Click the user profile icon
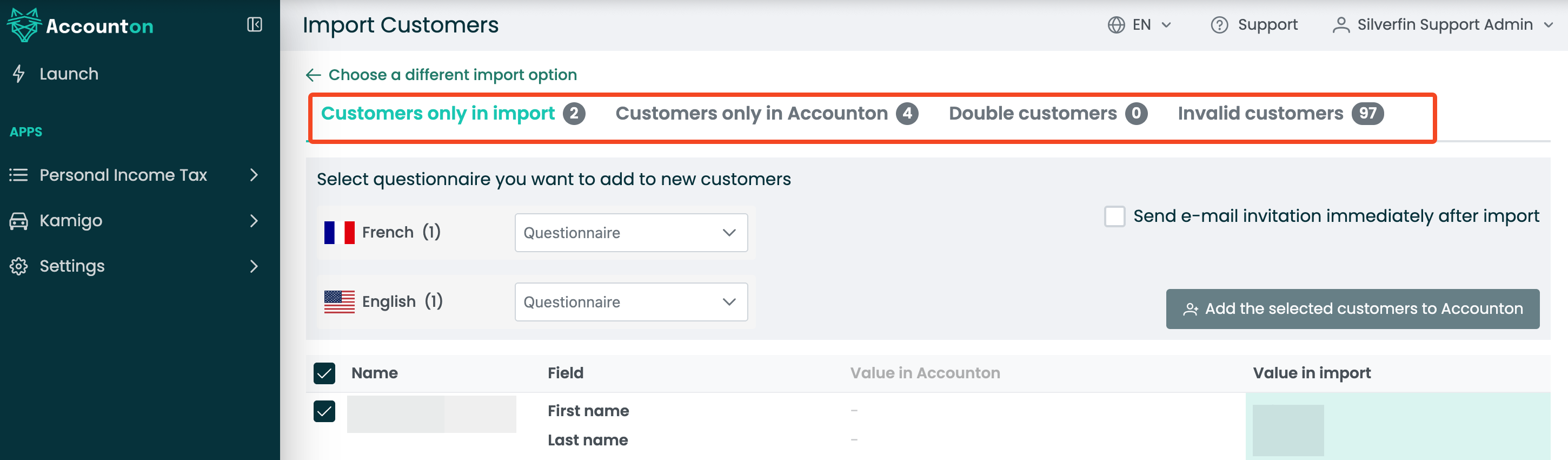 click(1340, 25)
